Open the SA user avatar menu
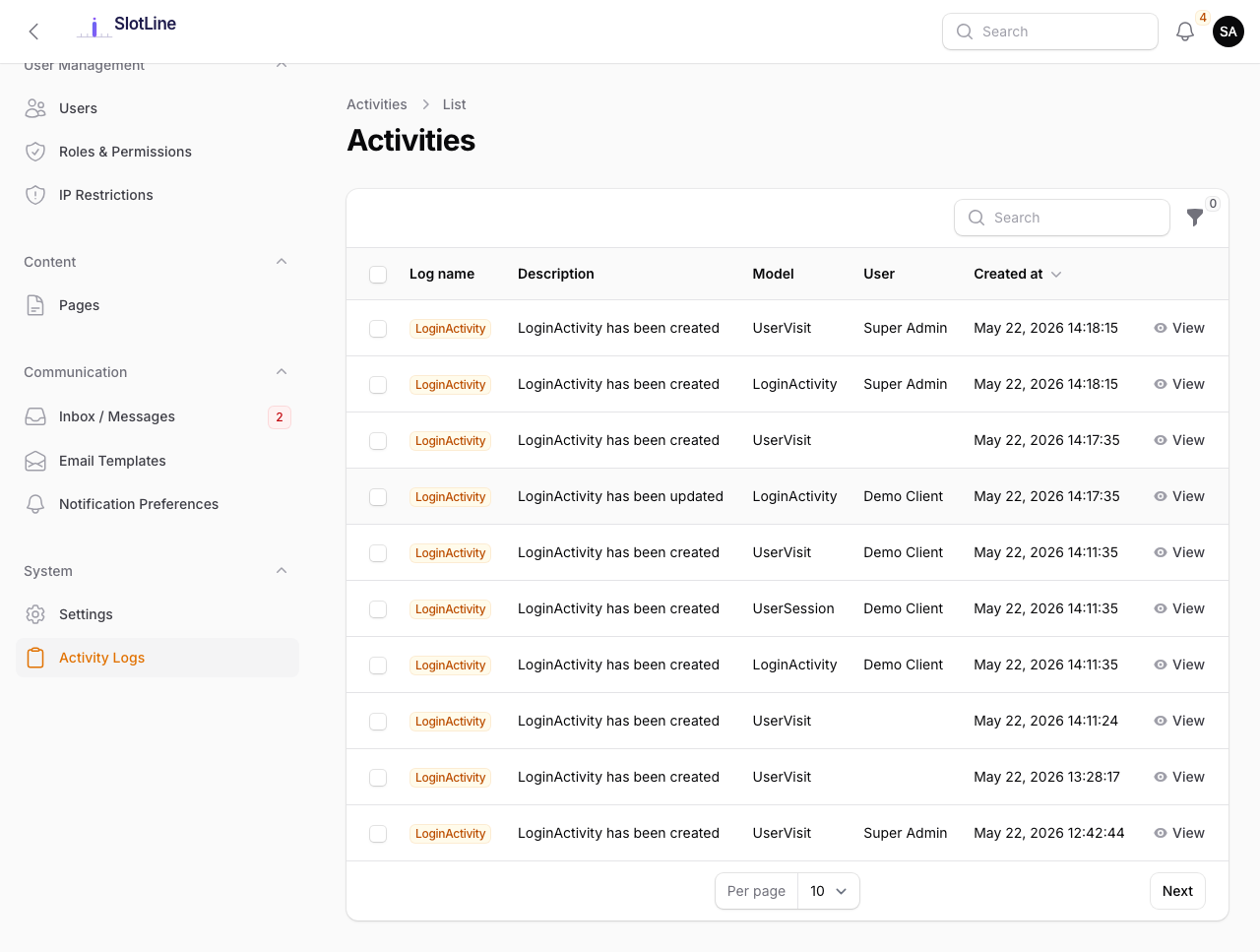Viewport: 1260px width, 952px height. [1228, 32]
